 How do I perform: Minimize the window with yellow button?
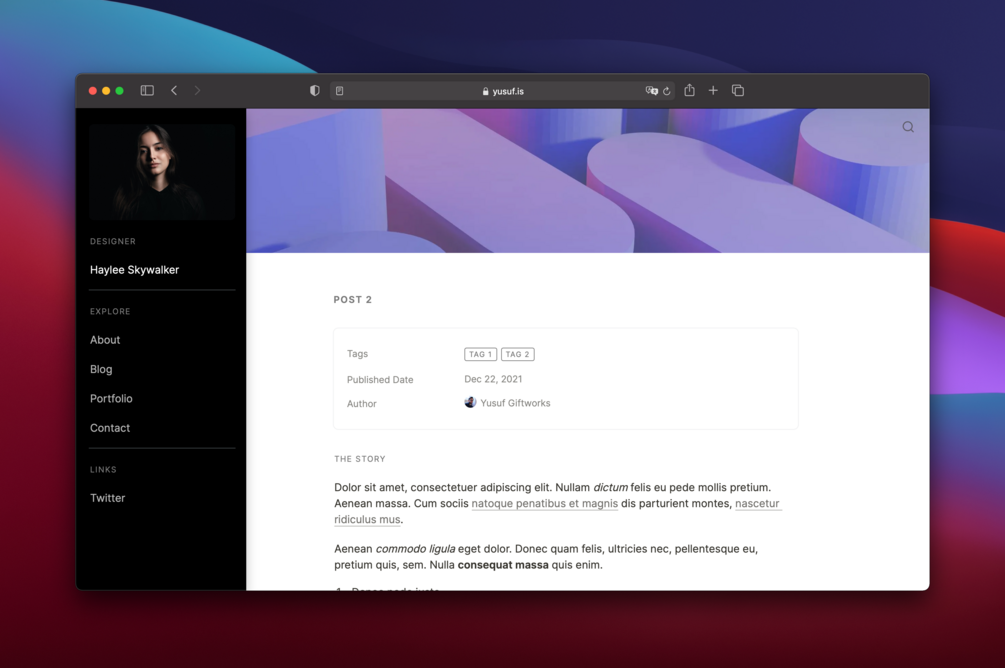coord(106,91)
